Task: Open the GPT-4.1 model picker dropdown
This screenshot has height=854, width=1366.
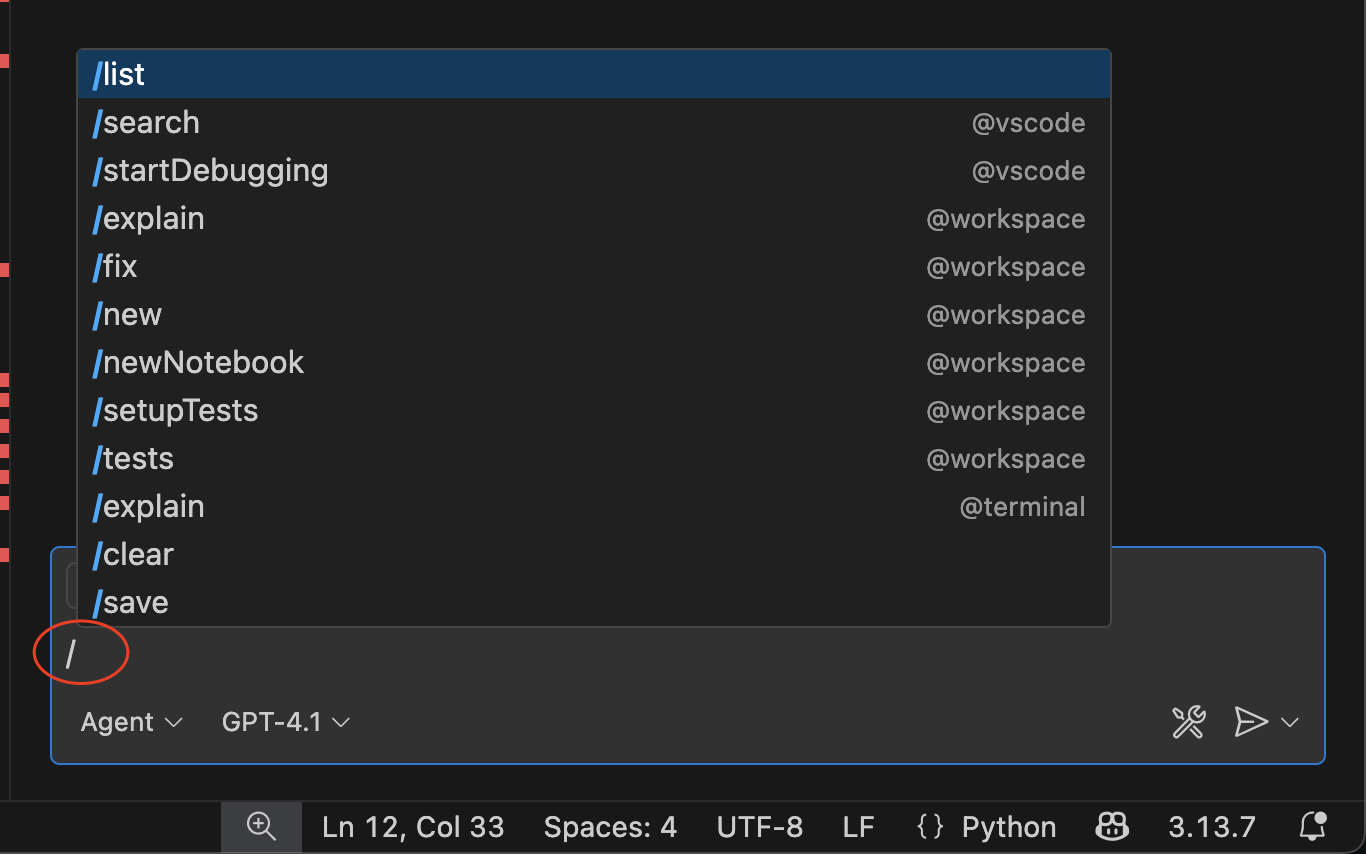Action: [x=285, y=722]
